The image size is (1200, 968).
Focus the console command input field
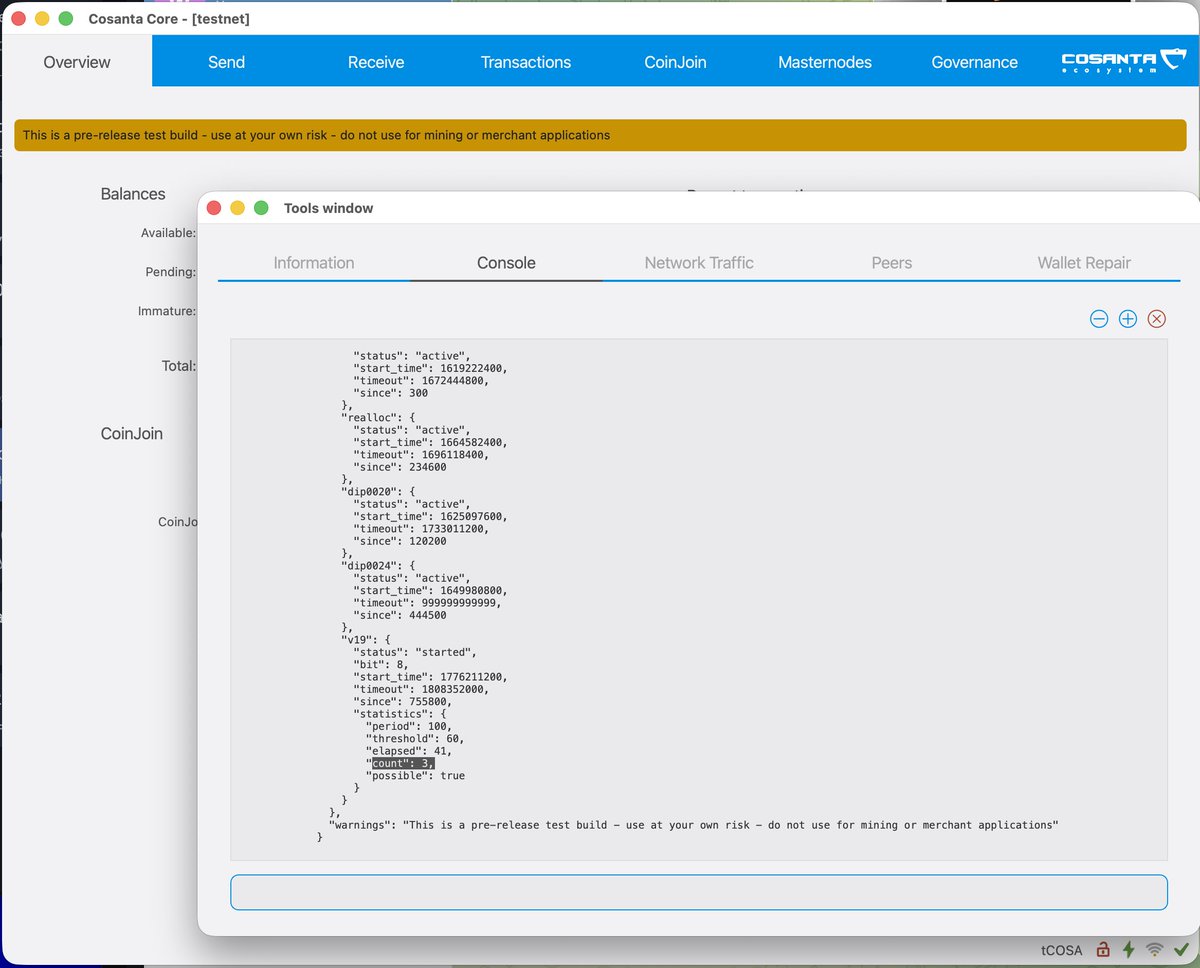click(x=699, y=892)
